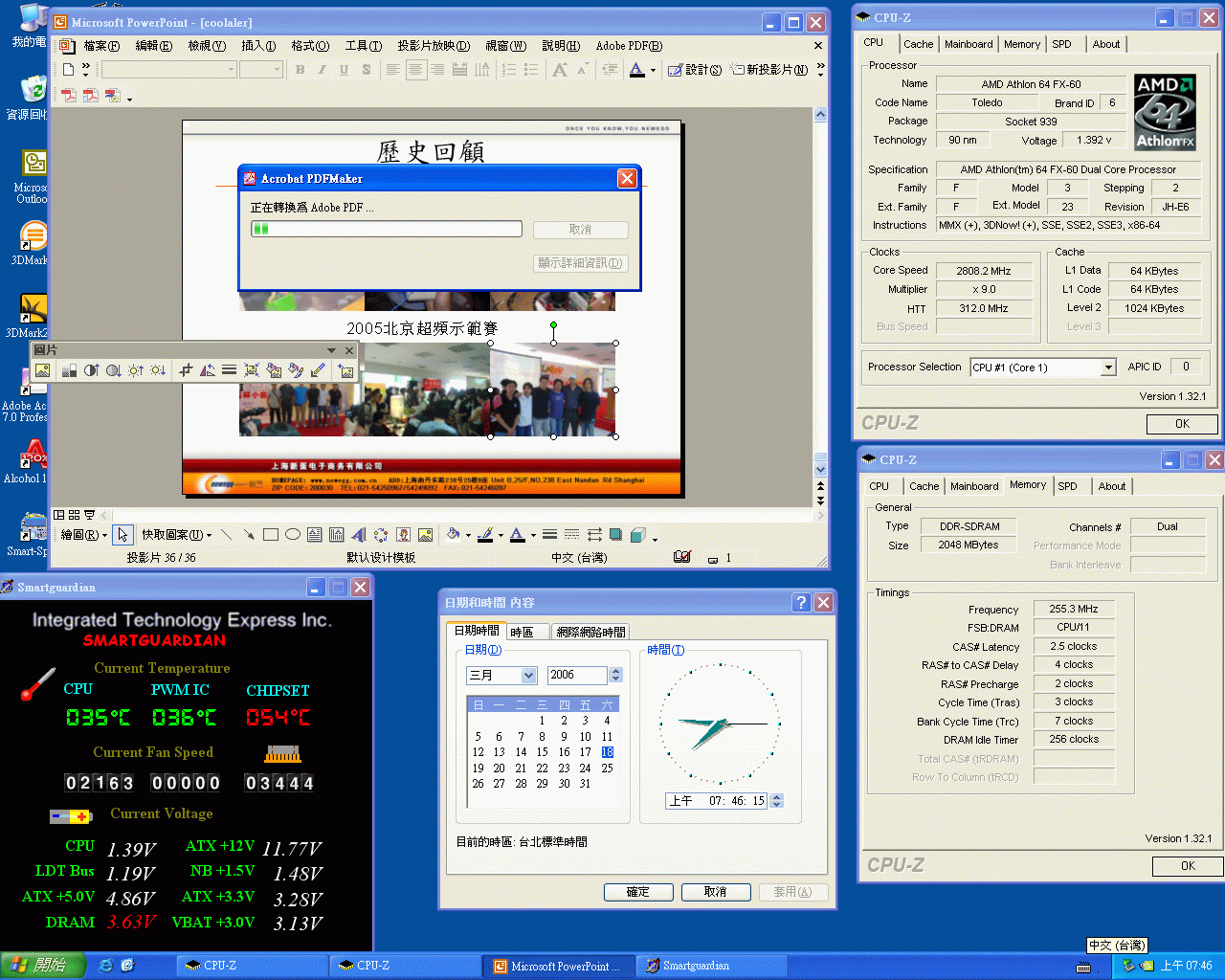Viewport: 1225px width, 980px height.
Task: Click Less Contrast icon in Picture toolbar
Action: point(114,370)
